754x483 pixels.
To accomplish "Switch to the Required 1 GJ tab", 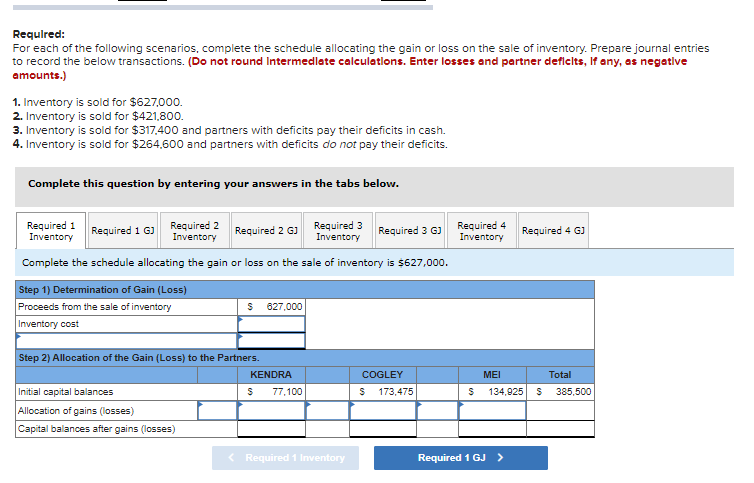I will (123, 231).
